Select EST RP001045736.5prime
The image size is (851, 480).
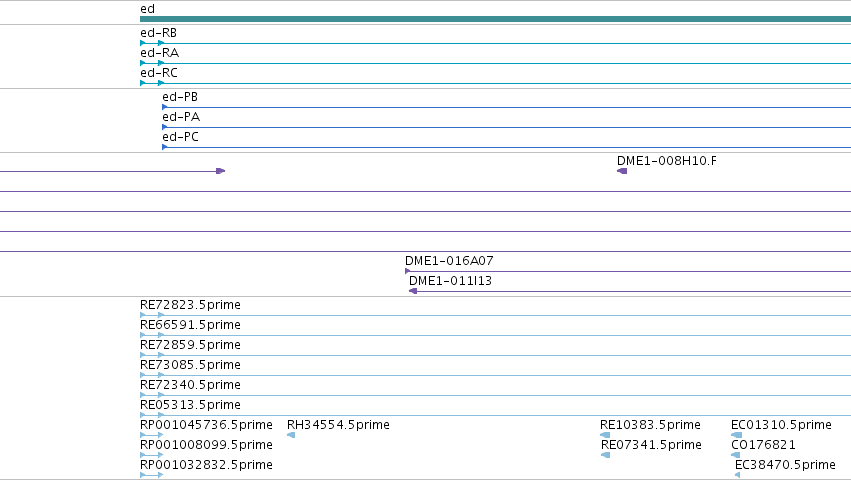click(x=206, y=425)
